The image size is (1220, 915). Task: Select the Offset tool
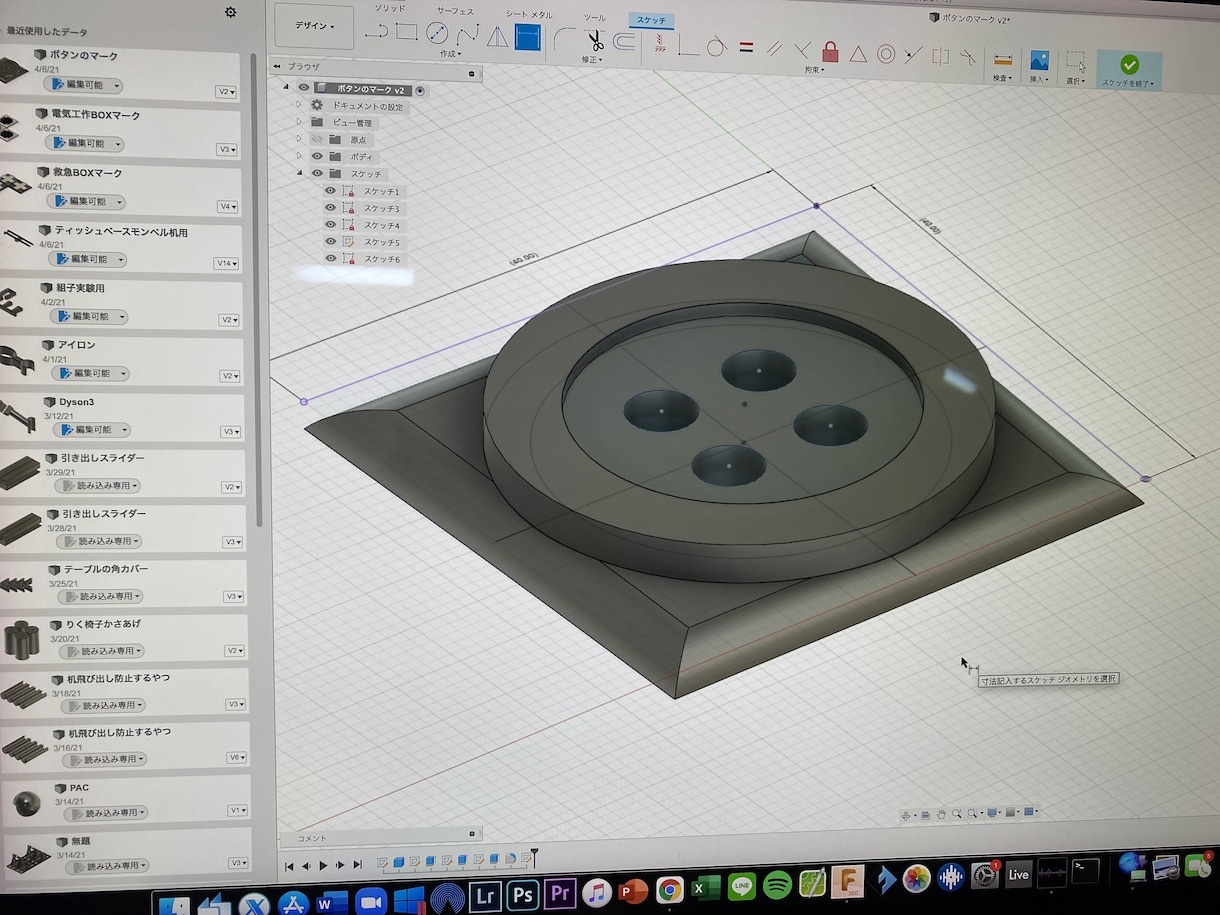click(624, 42)
